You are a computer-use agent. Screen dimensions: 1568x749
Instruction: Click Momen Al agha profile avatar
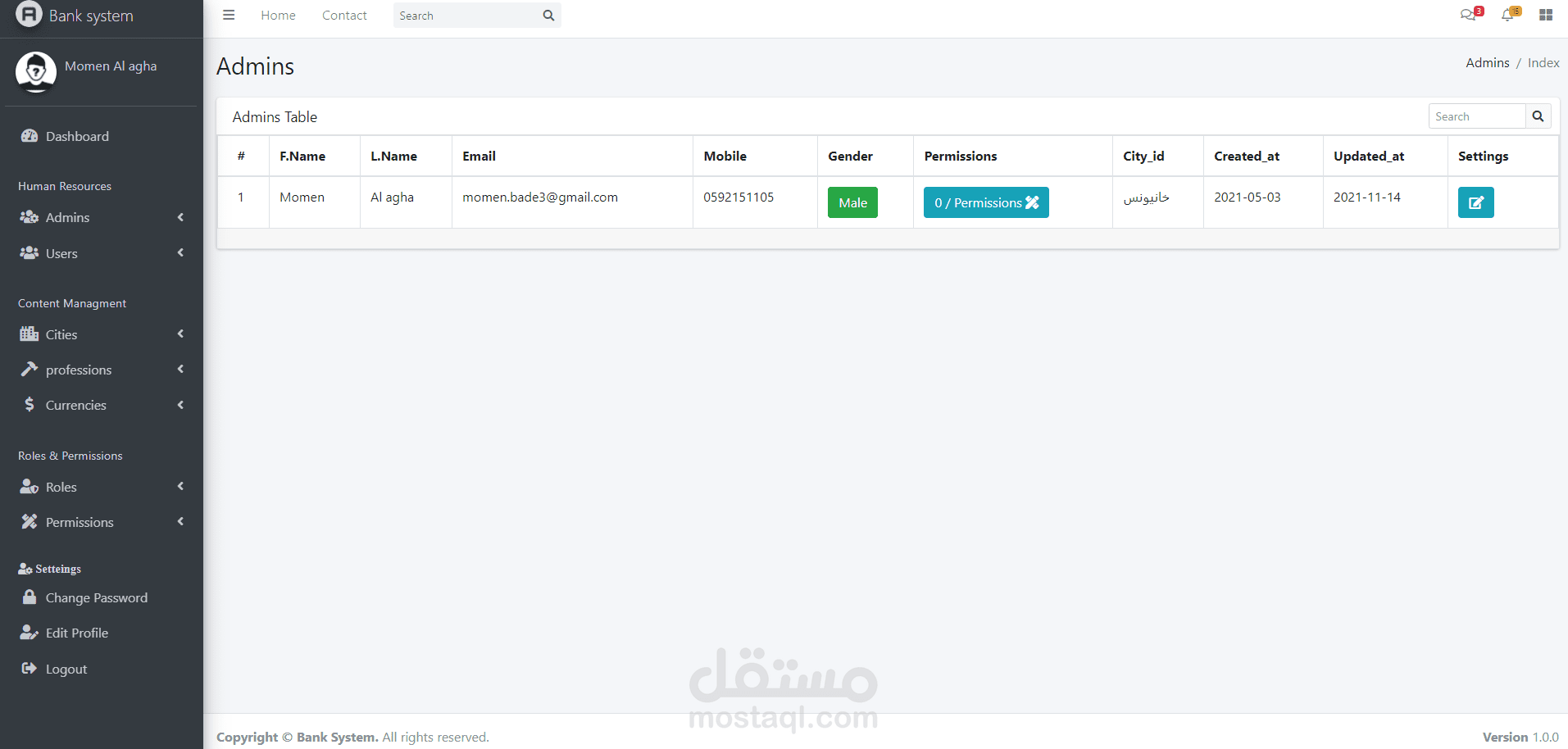(x=36, y=72)
